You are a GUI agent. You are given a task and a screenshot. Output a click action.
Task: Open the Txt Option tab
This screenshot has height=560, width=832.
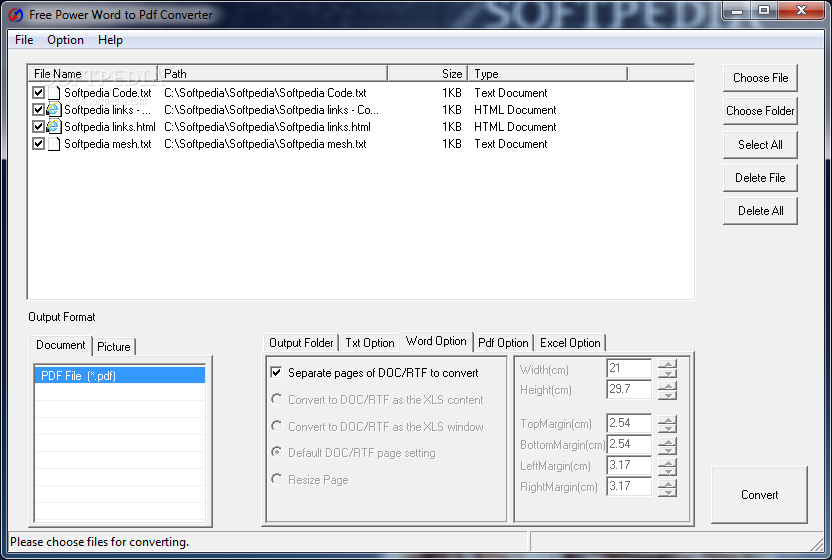[x=370, y=343]
